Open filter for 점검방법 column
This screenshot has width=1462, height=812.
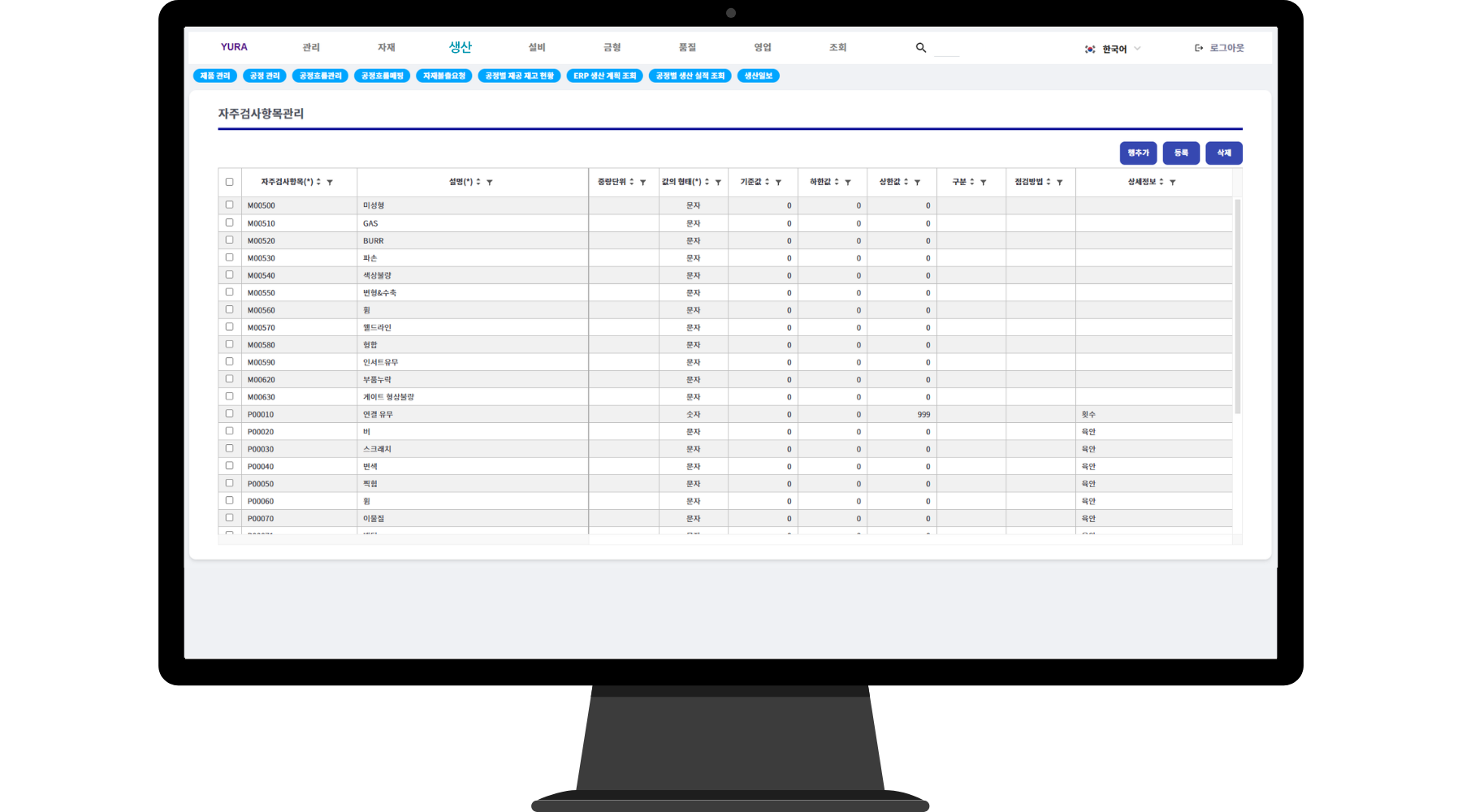point(1059,183)
